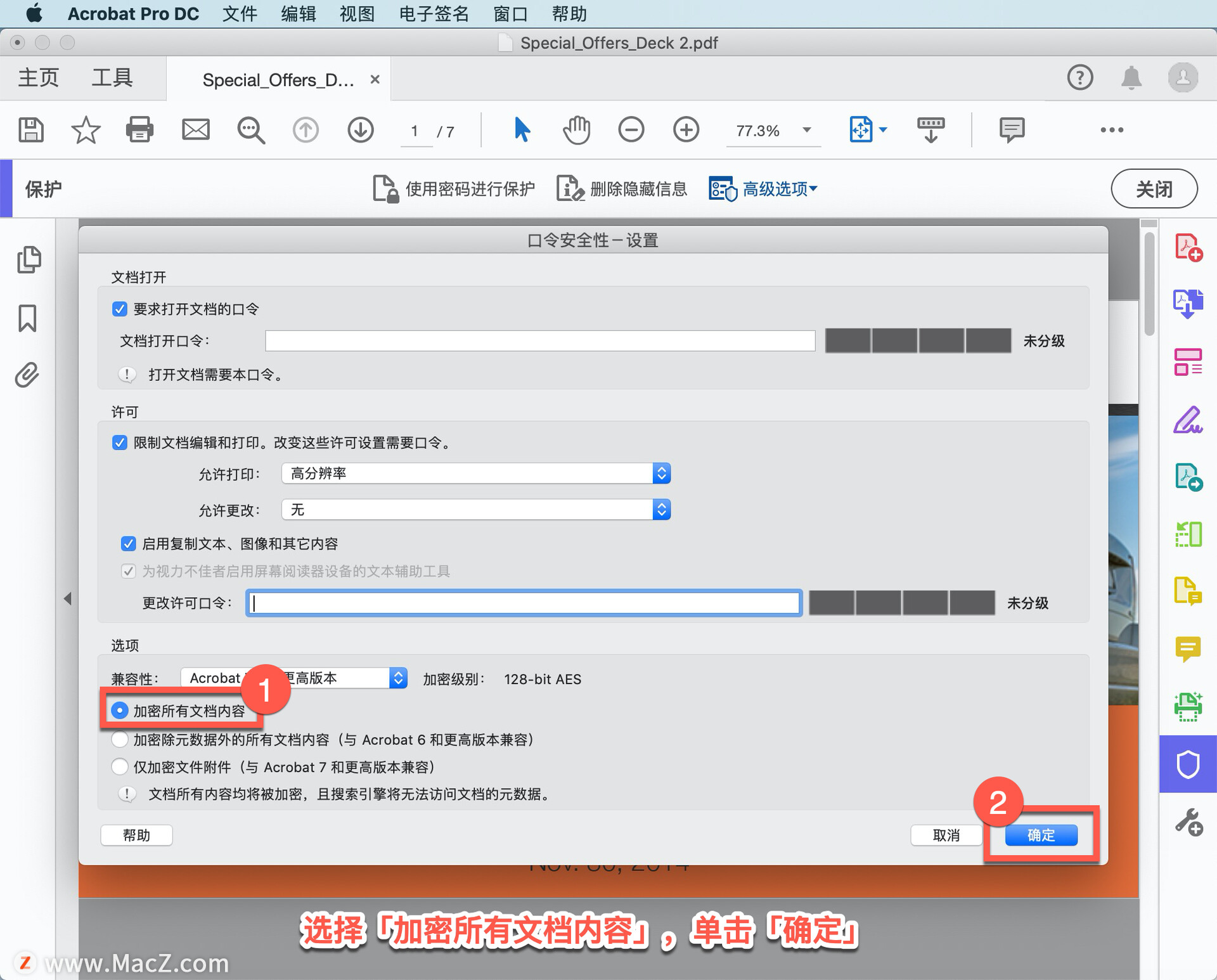Select 仅加密文件附件 radio button
Image resolution: width=1217 pixels, height=980 pixels.
click(119, 766)
